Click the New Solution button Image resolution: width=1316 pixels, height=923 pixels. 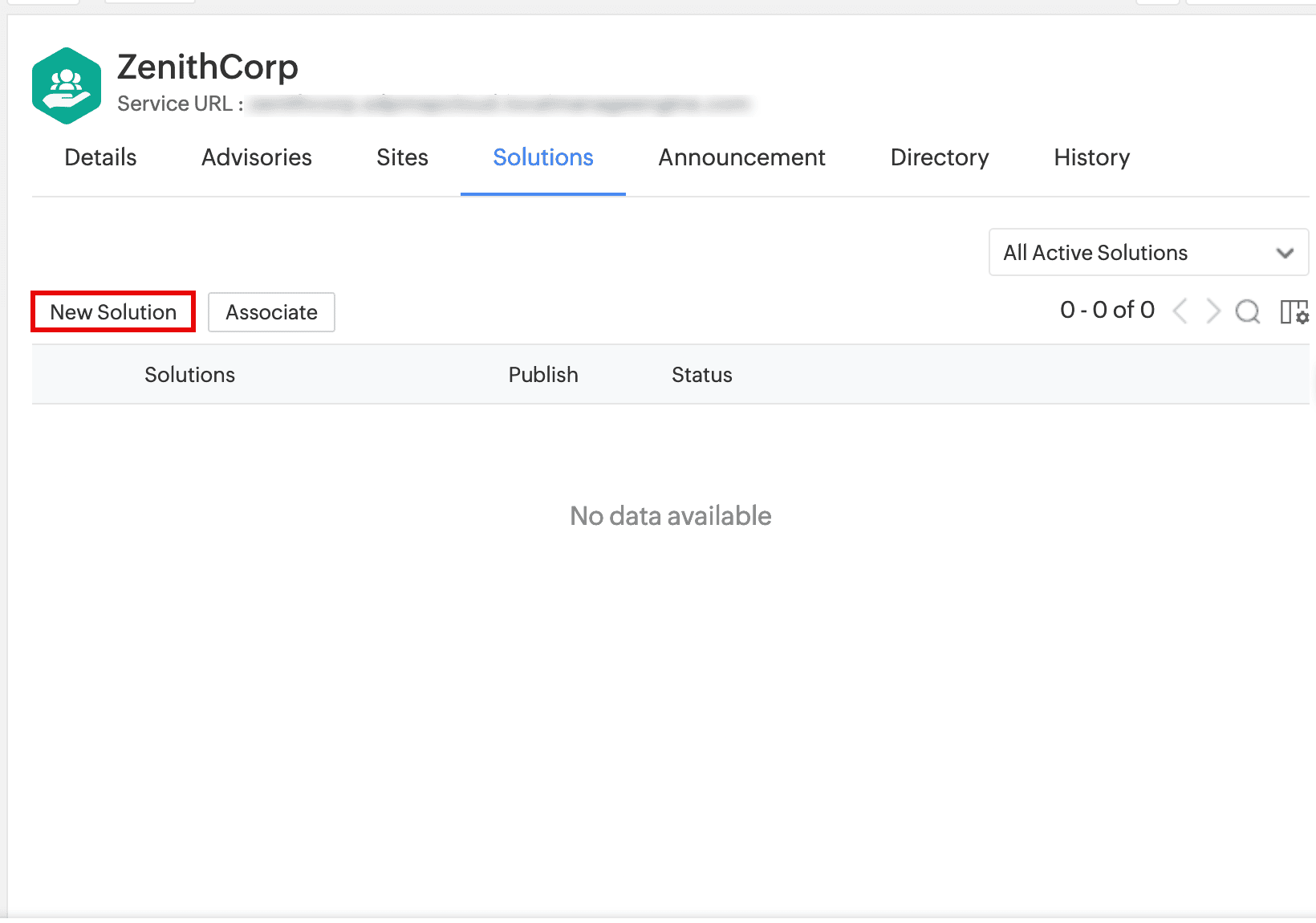113,312
